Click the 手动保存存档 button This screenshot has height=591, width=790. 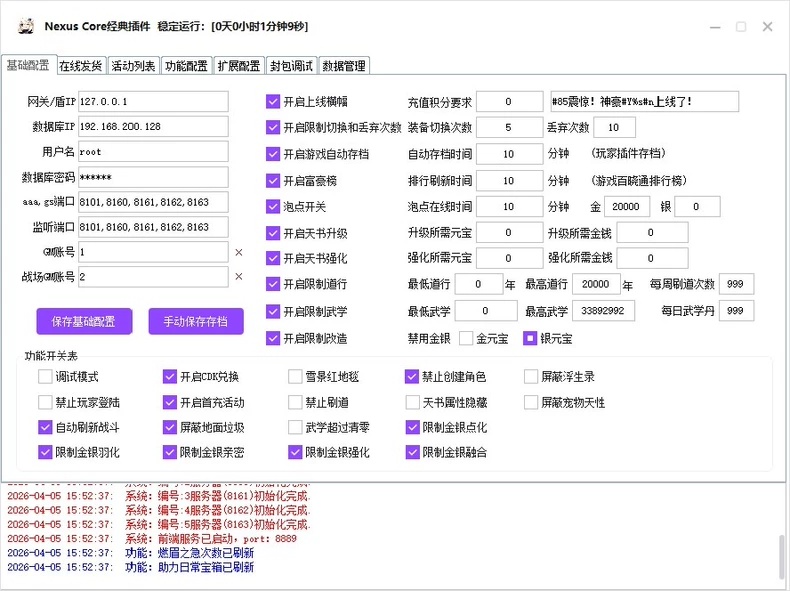coord(196,321)
